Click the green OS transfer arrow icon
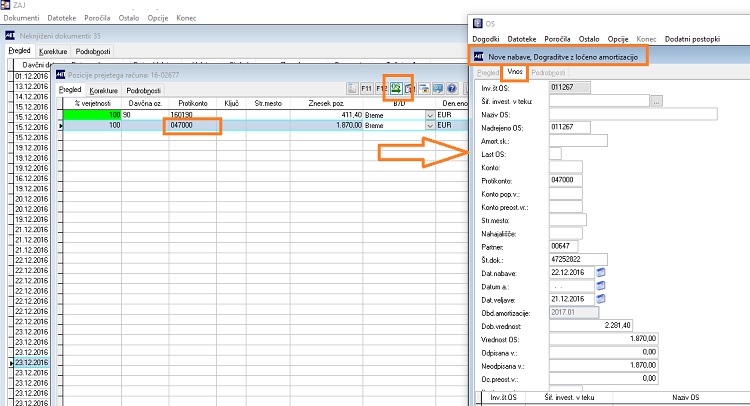The image size is (750, 406). [396, 88]
